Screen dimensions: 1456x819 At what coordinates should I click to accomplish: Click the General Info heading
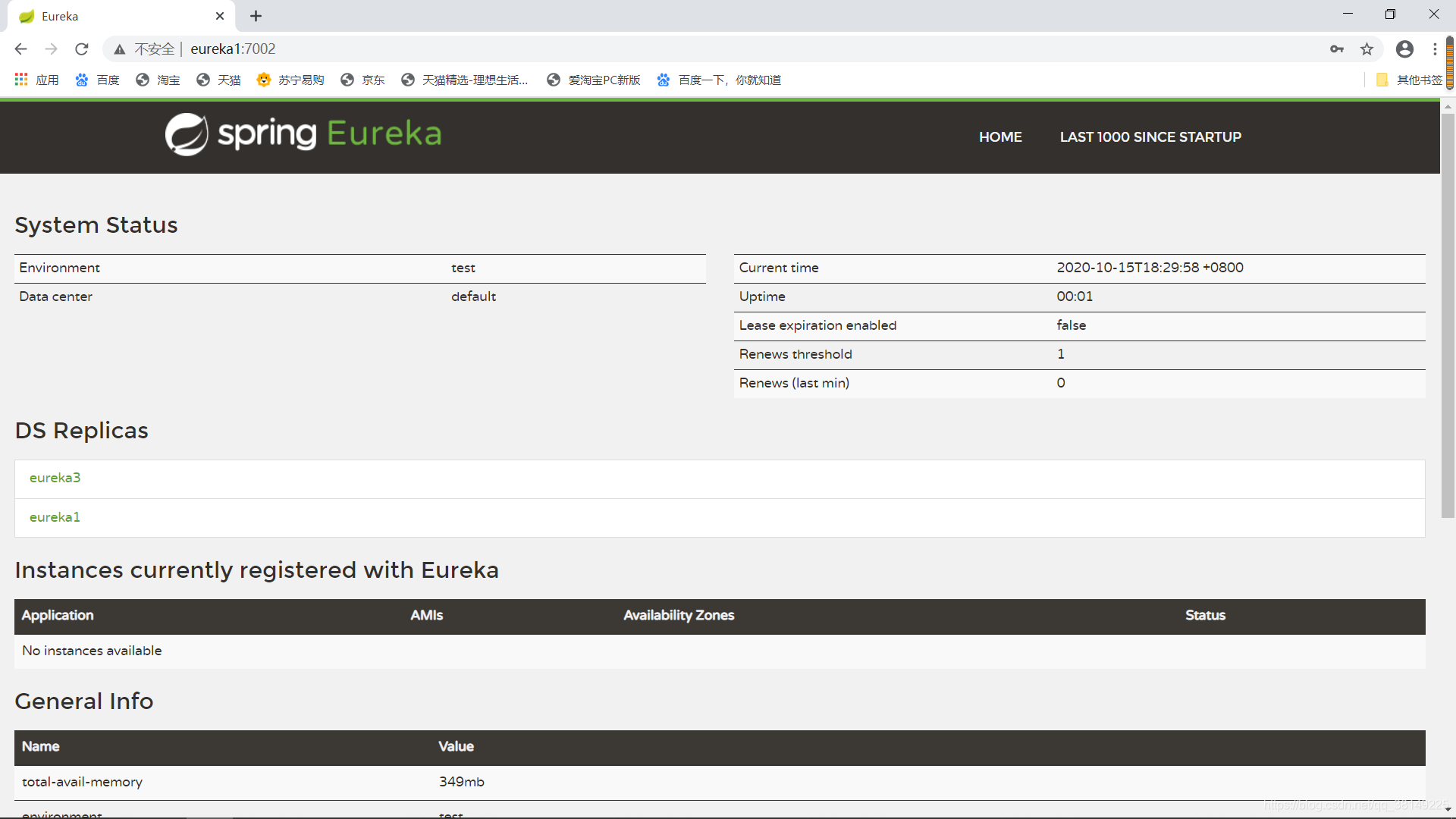click(83, 701)
